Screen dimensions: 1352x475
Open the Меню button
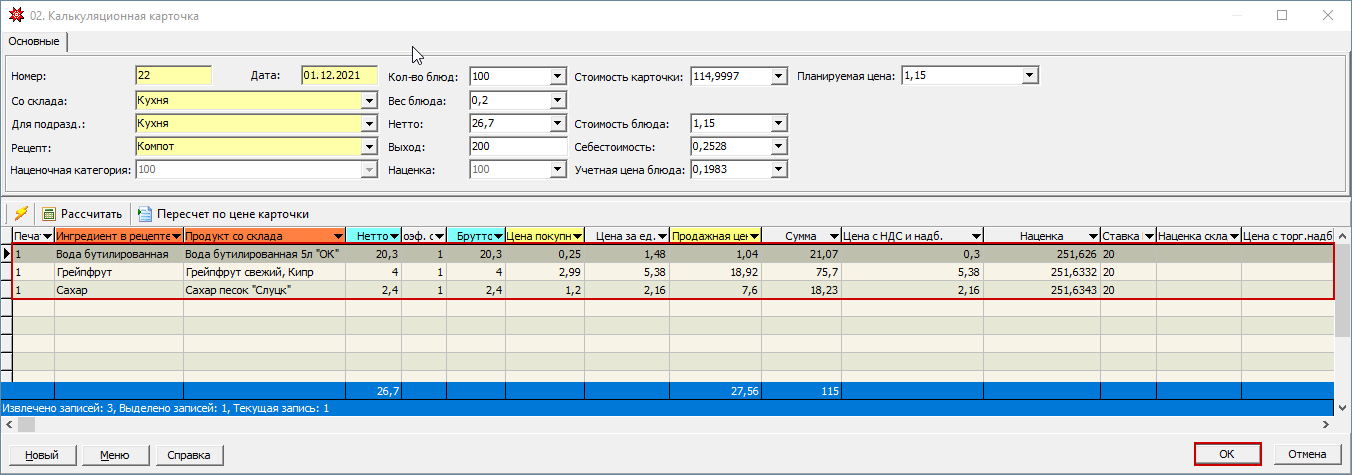click(114, 455)
